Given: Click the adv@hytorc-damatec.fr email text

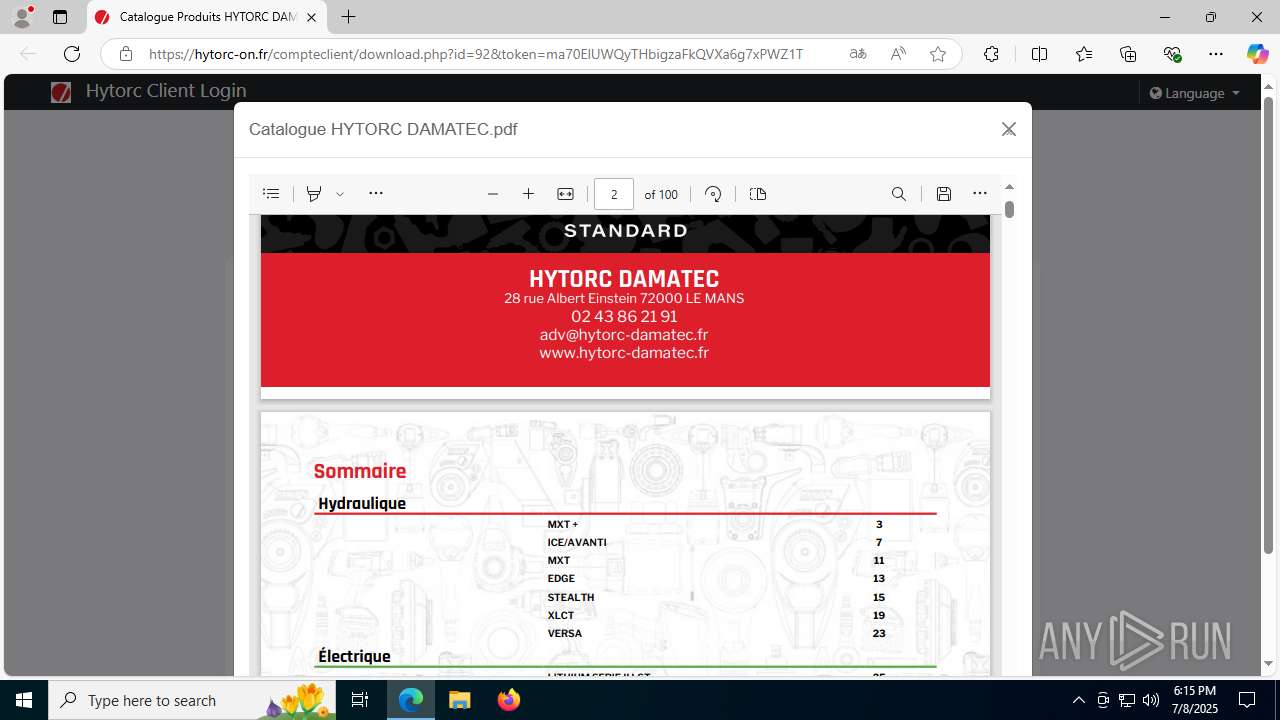Looking at the screenshot, I should coord(624,335).
